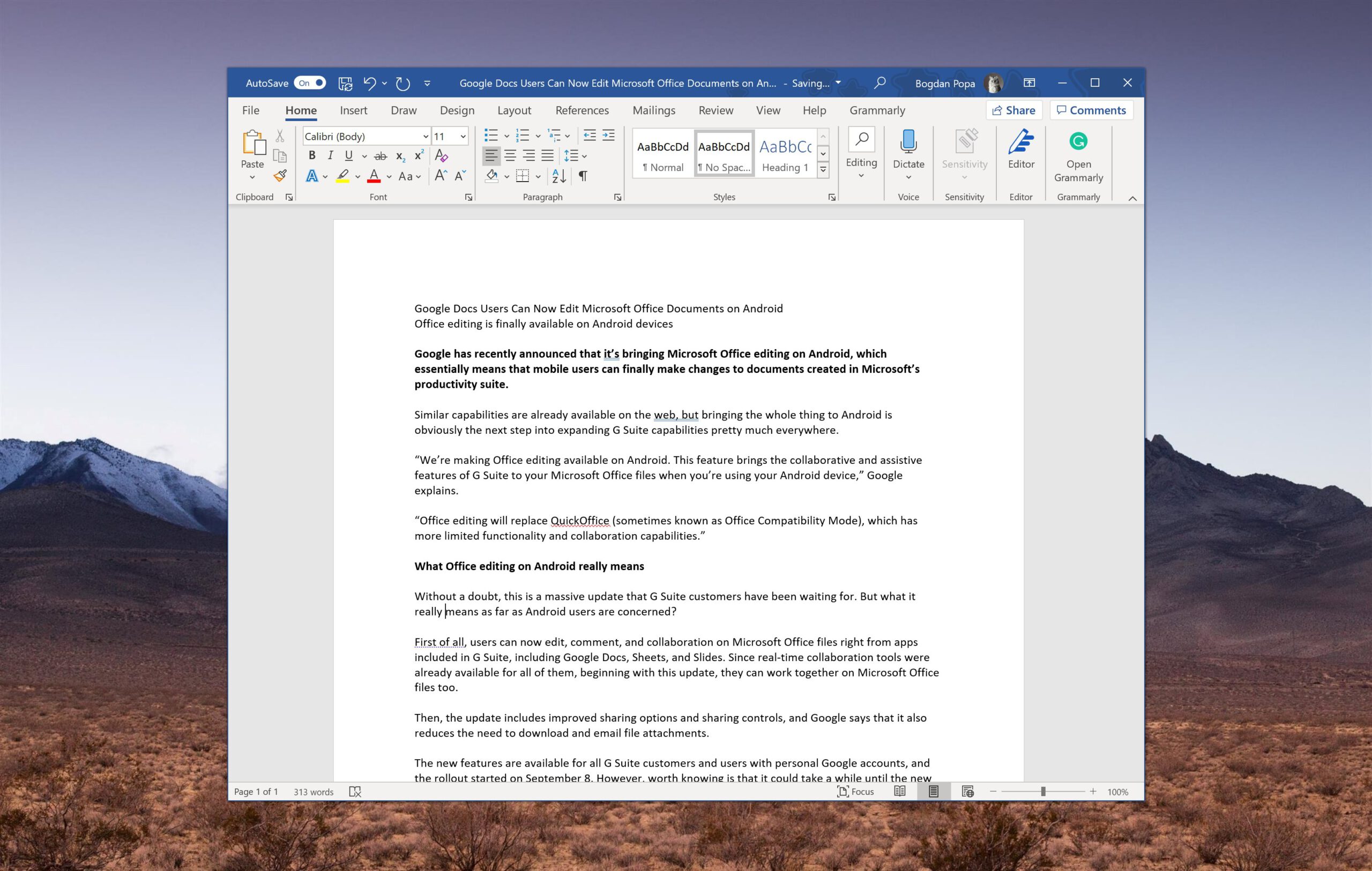1372x871 pixels.
Task: Open the Mailings ribbon tab
Action: (653, 110)
